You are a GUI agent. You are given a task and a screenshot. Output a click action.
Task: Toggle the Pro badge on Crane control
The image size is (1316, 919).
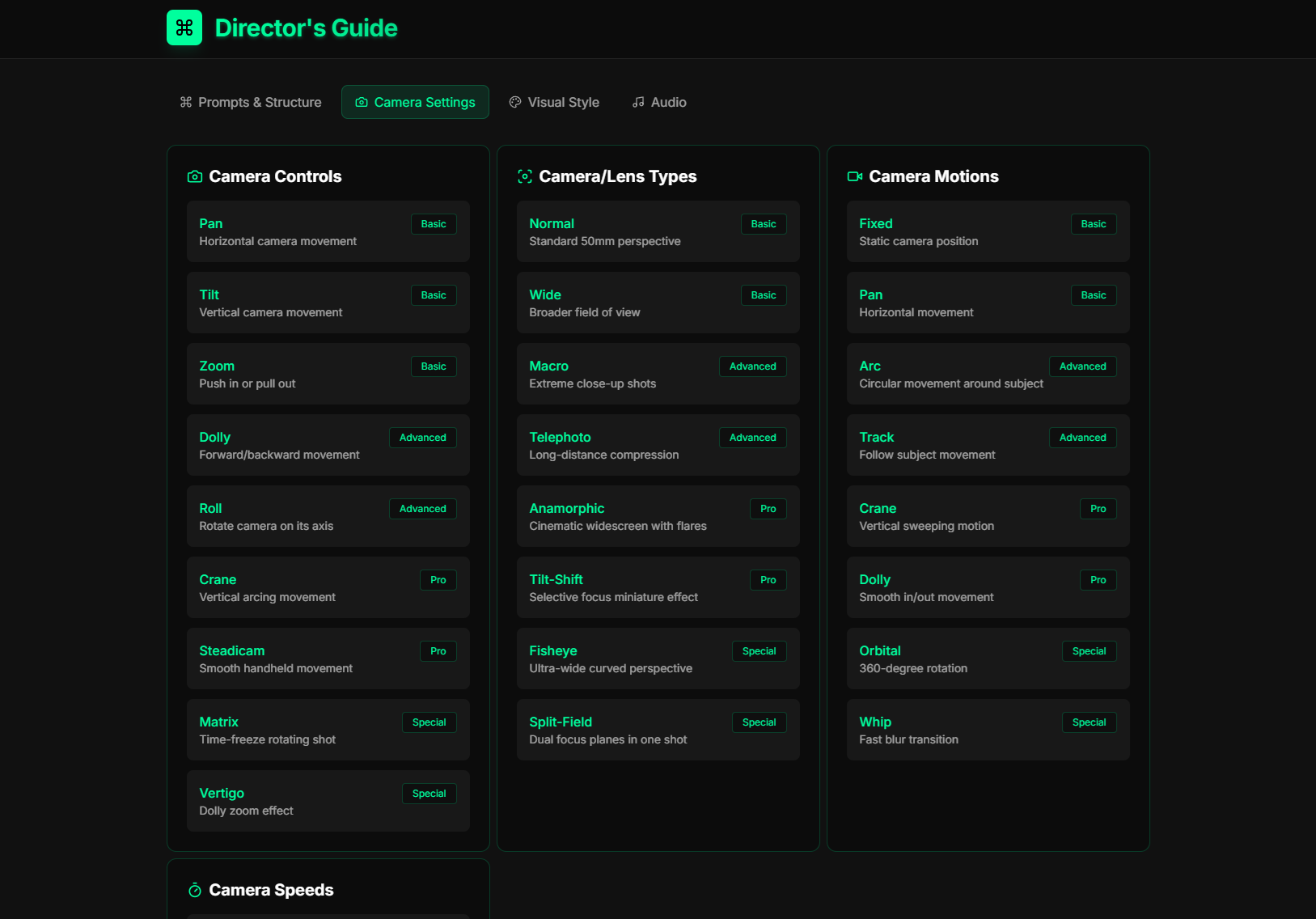pyautogui.click(x=438, y=579)
